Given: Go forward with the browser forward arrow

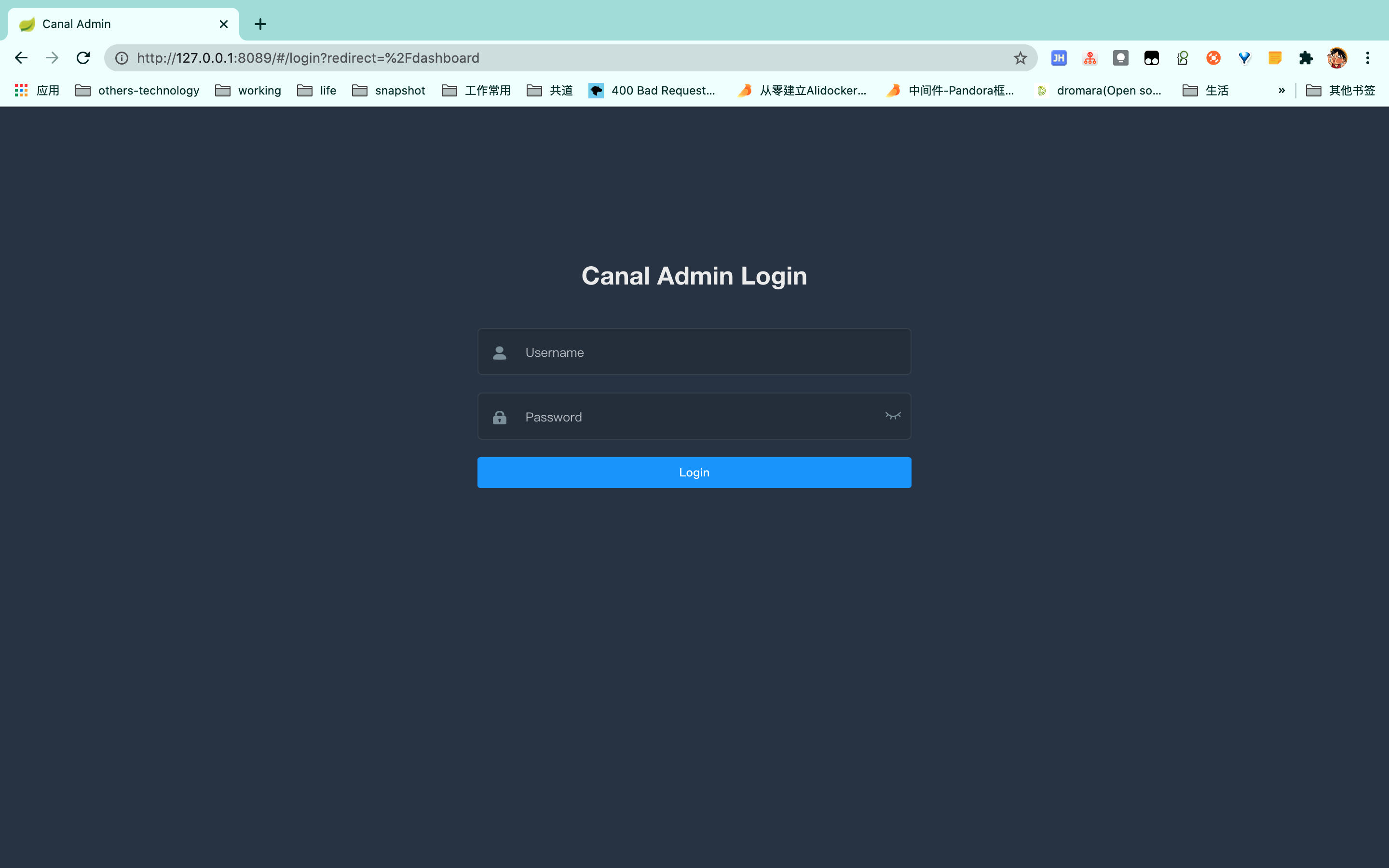Looking at the screenshot, I should (x=52, y=58).
